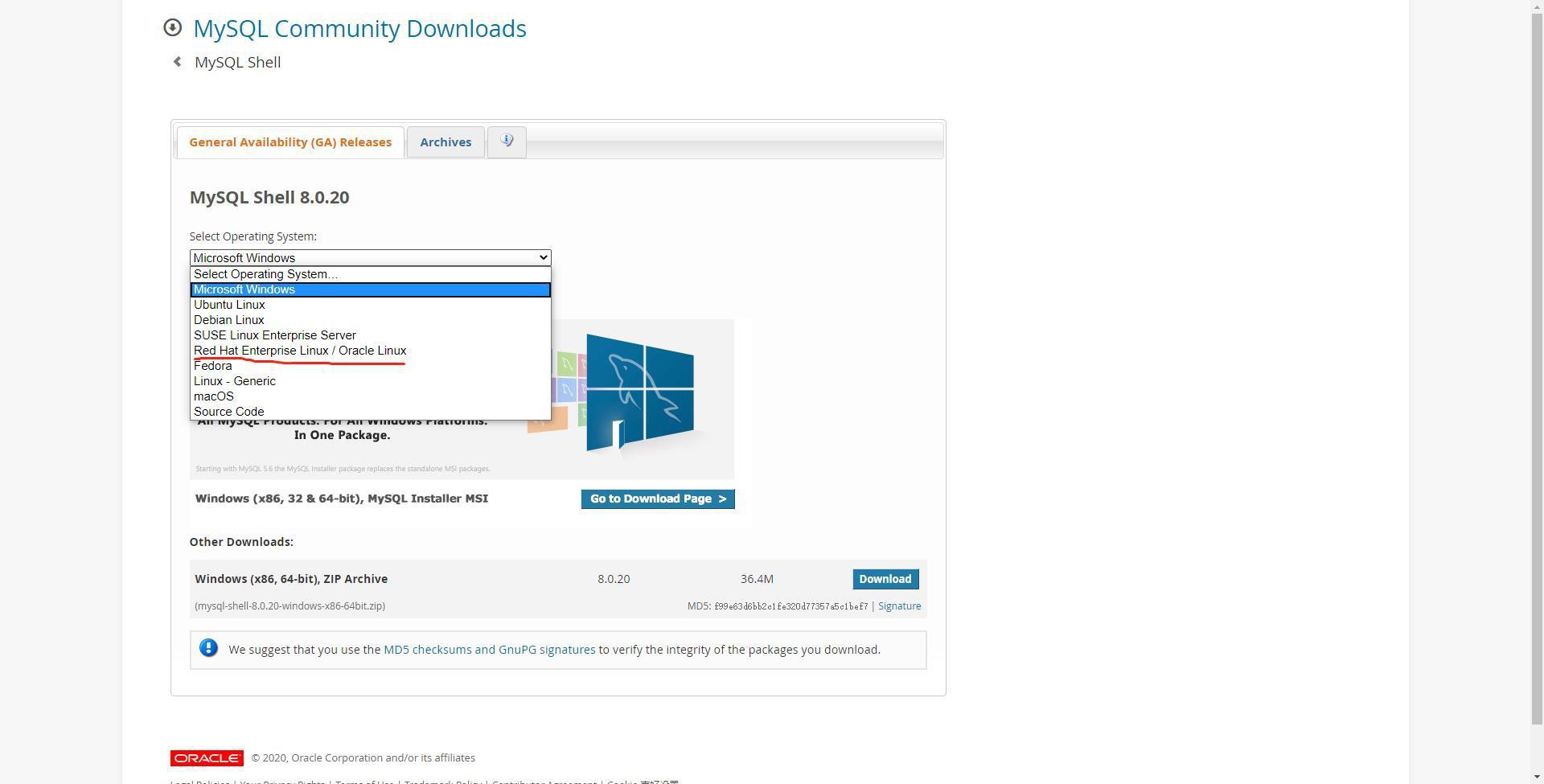Select Red Hat Enterprise Linux / Oracle Linux
Screen dimensions: 1544x784
[x=370, y=351]
